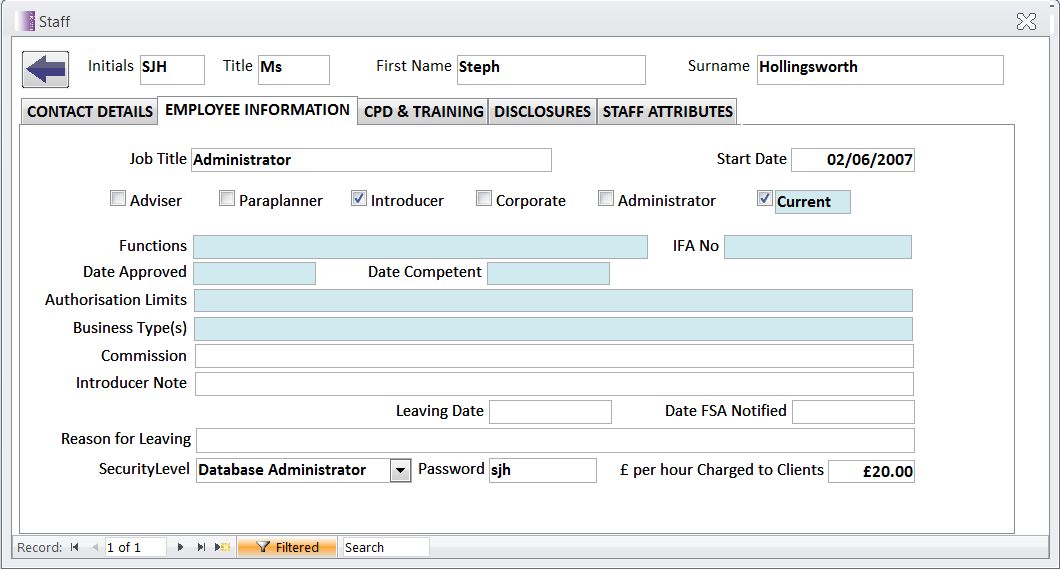Toggle the Current checkbox off
This screenshot has height=569, width=1060.
766,199
